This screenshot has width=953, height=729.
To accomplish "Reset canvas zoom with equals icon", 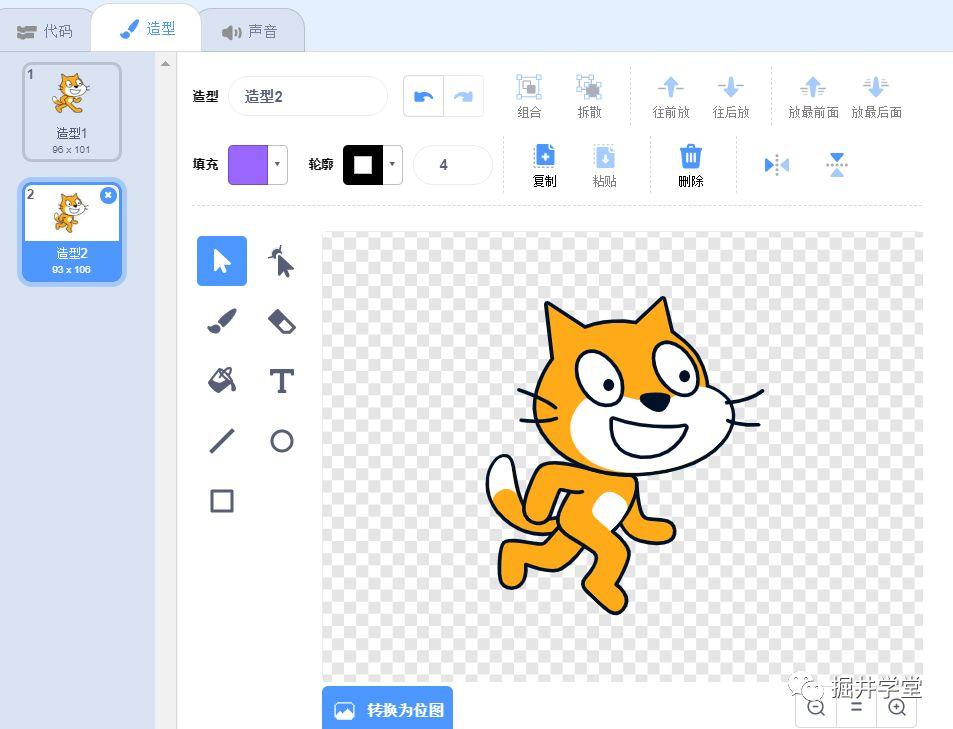I will (856, 708).
